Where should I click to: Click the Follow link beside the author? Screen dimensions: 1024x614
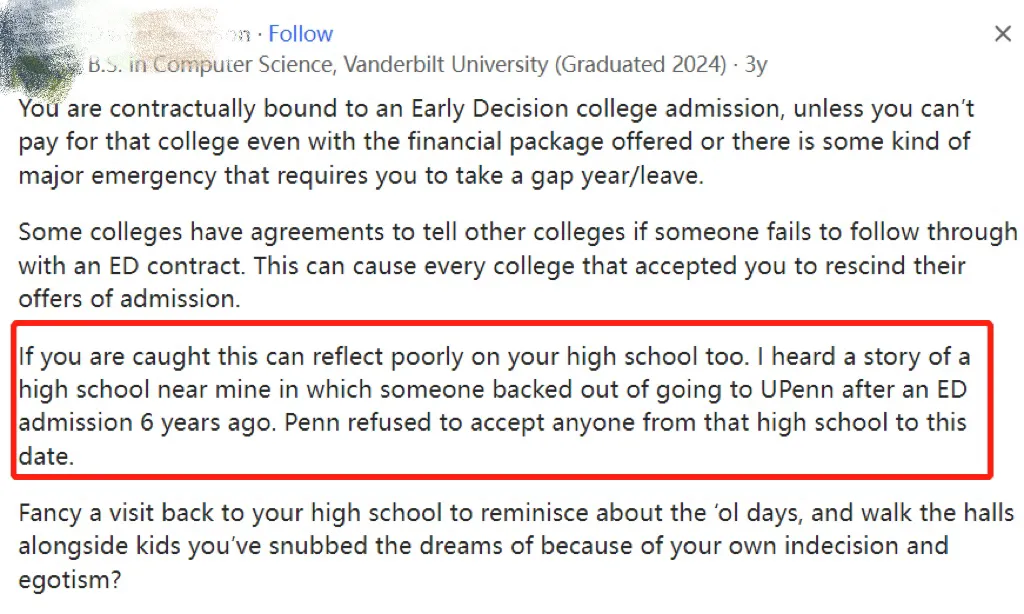tap(300, 34)
